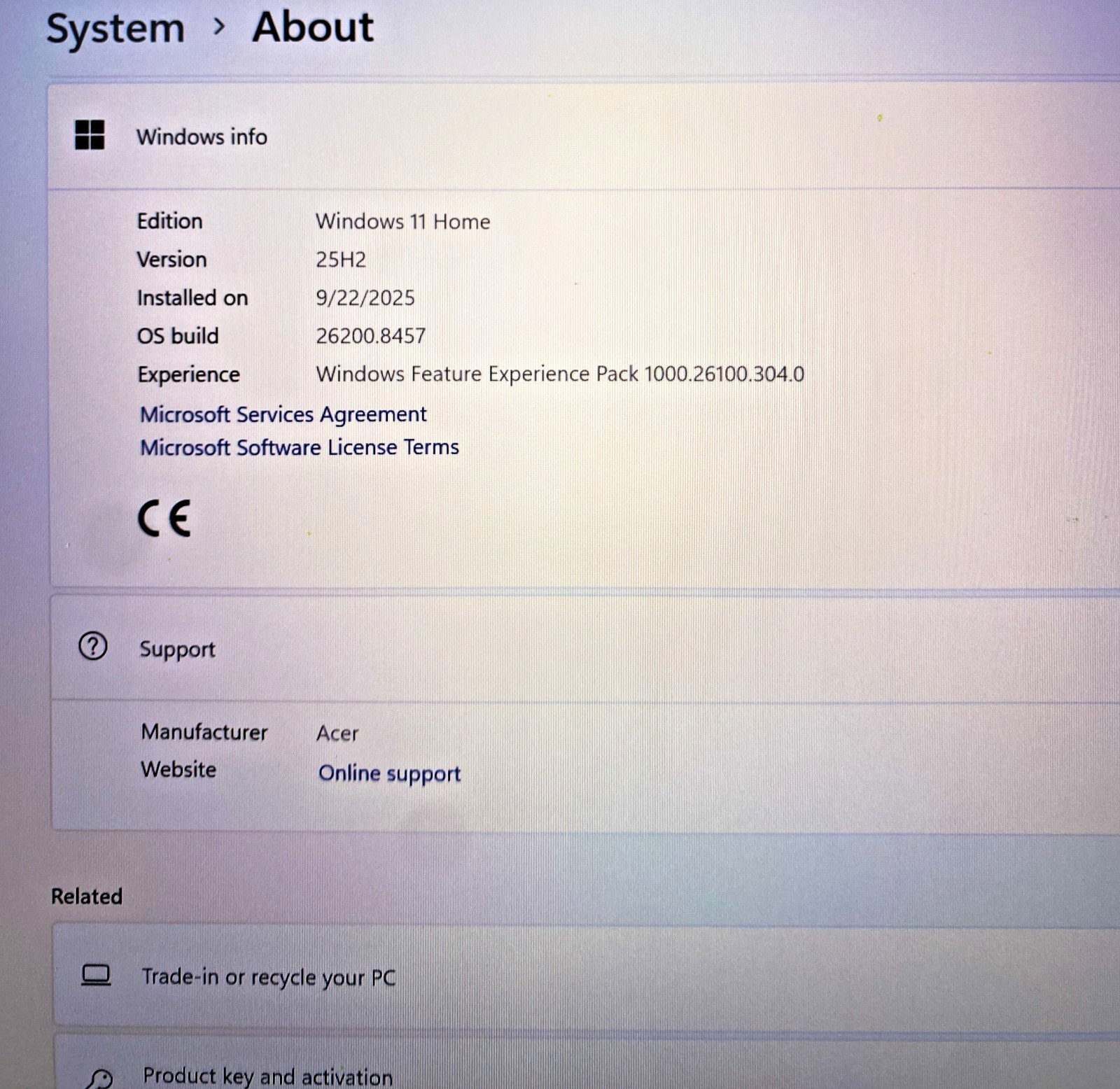Screen dimensions: 1120x1089
Task: Open the Online support link
Action: pos(389,773)
